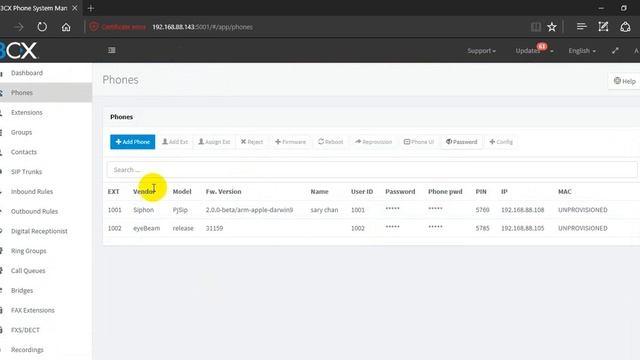
Task: Sort by MAC column header
Action: click(564, 192)
